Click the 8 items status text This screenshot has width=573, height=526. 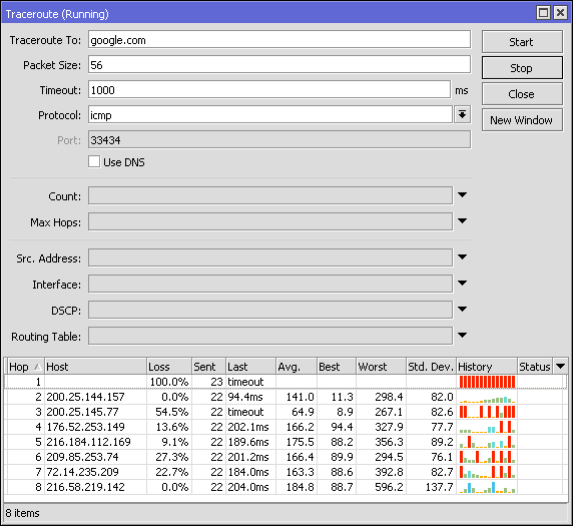click(x=22, y=513)
